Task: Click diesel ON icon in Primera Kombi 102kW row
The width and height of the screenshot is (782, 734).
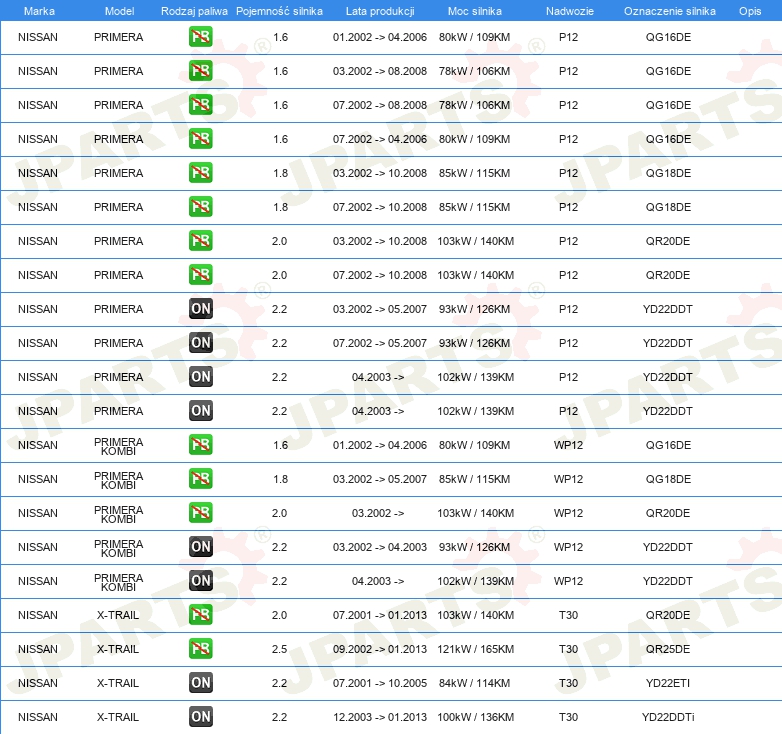Action: (x=200, y=580)
